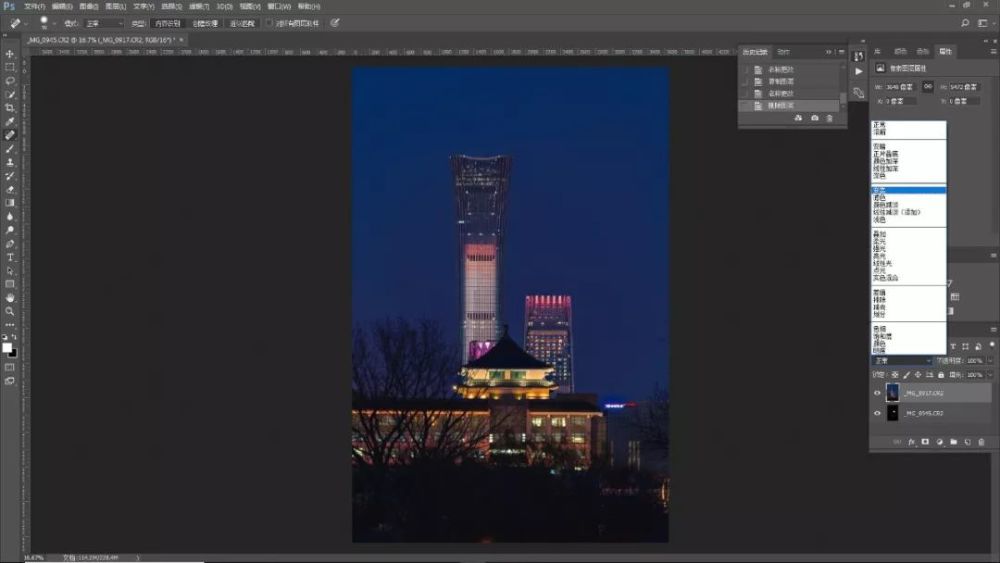Select the Path Selection tool

10,270
